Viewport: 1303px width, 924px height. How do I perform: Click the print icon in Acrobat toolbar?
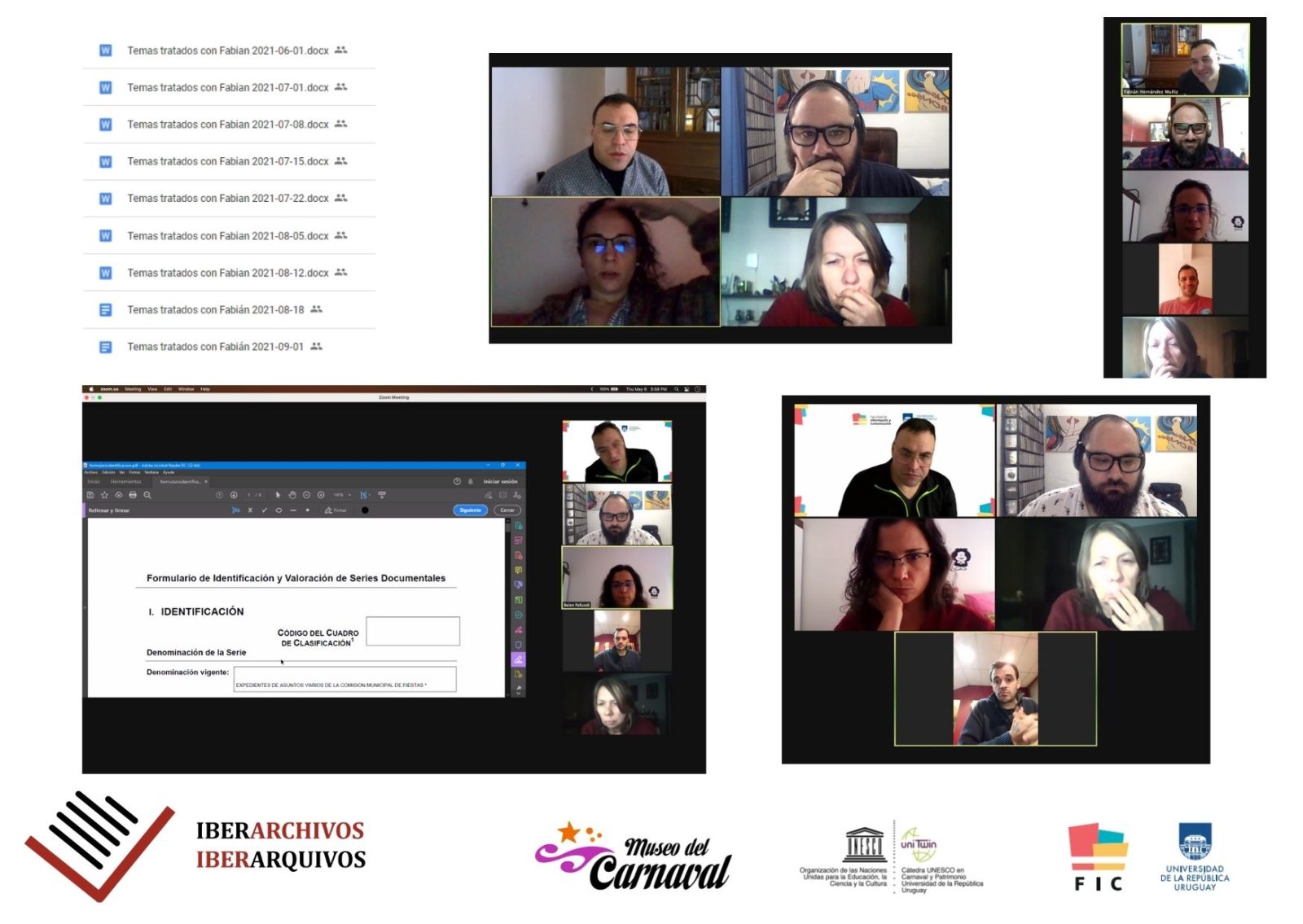pyautogui.click(x=133, y=495)
